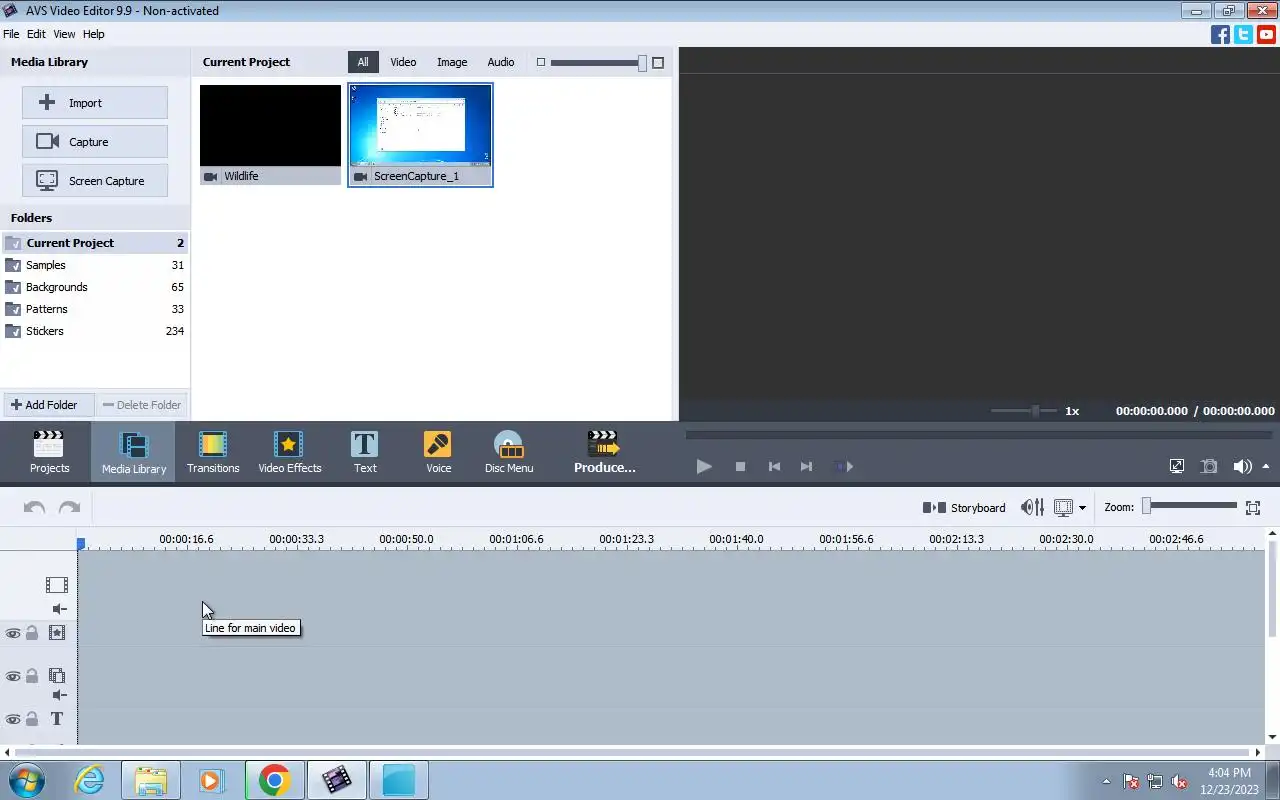Open the audio mixer icon
The image size is (1280, 800).
[x=1032, y=508]
